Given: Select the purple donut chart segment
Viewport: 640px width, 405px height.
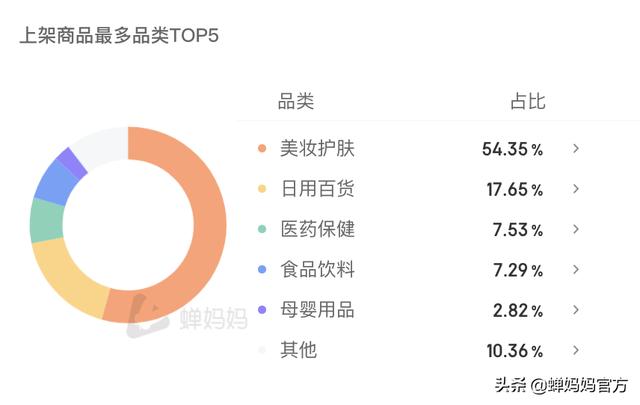Looking at the screenshot, I should coord(72,163).
